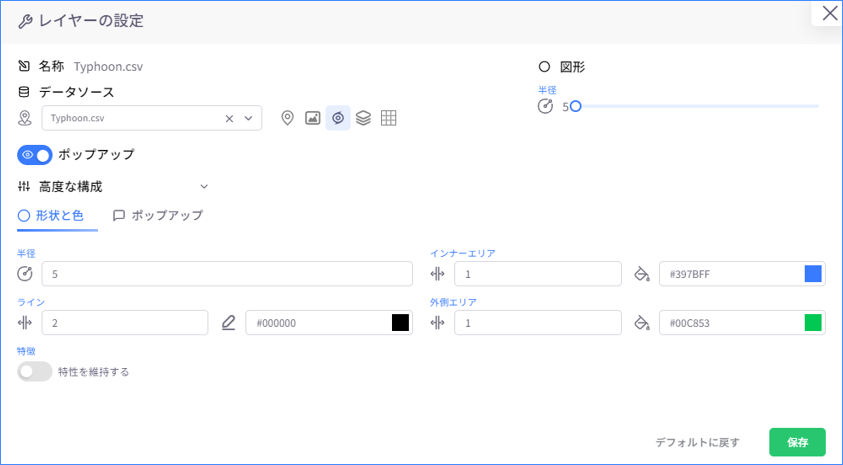Click the 外側エリア width input field
This screenshot has width=843, height=465.
[x=538, y=323]
